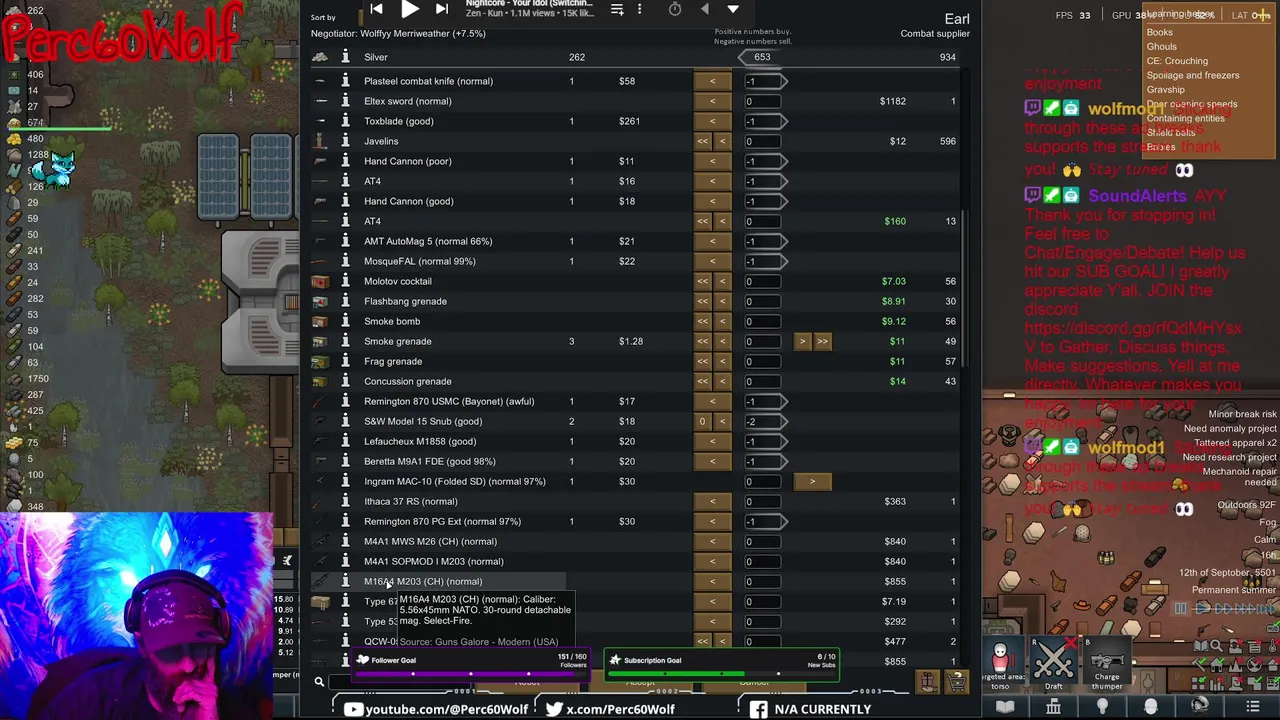Open info for Molotov cocktail row
Screen dimensions: 1280x720
pyautogui.click(x=345, y=281)
